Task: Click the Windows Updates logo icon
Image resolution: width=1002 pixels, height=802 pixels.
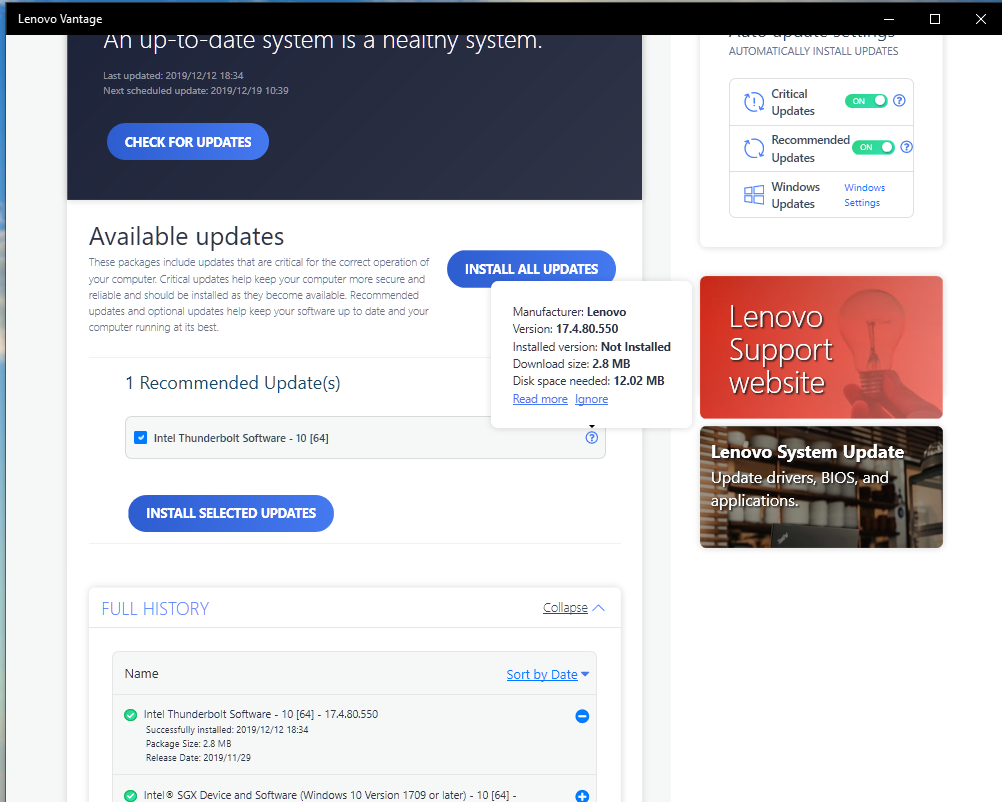Action: tap(754, 195)
